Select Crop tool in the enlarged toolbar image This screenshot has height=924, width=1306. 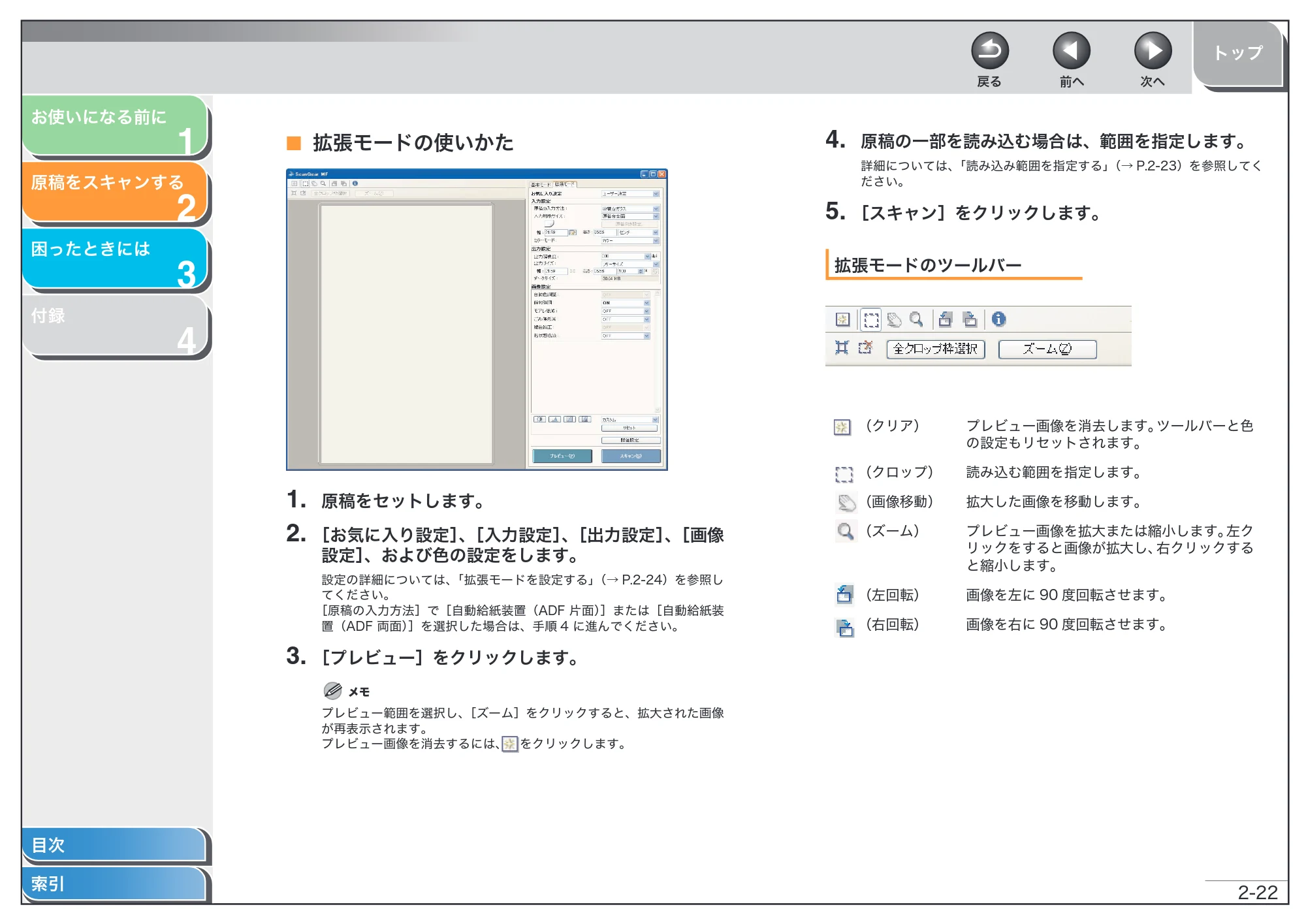coord(871,319)
